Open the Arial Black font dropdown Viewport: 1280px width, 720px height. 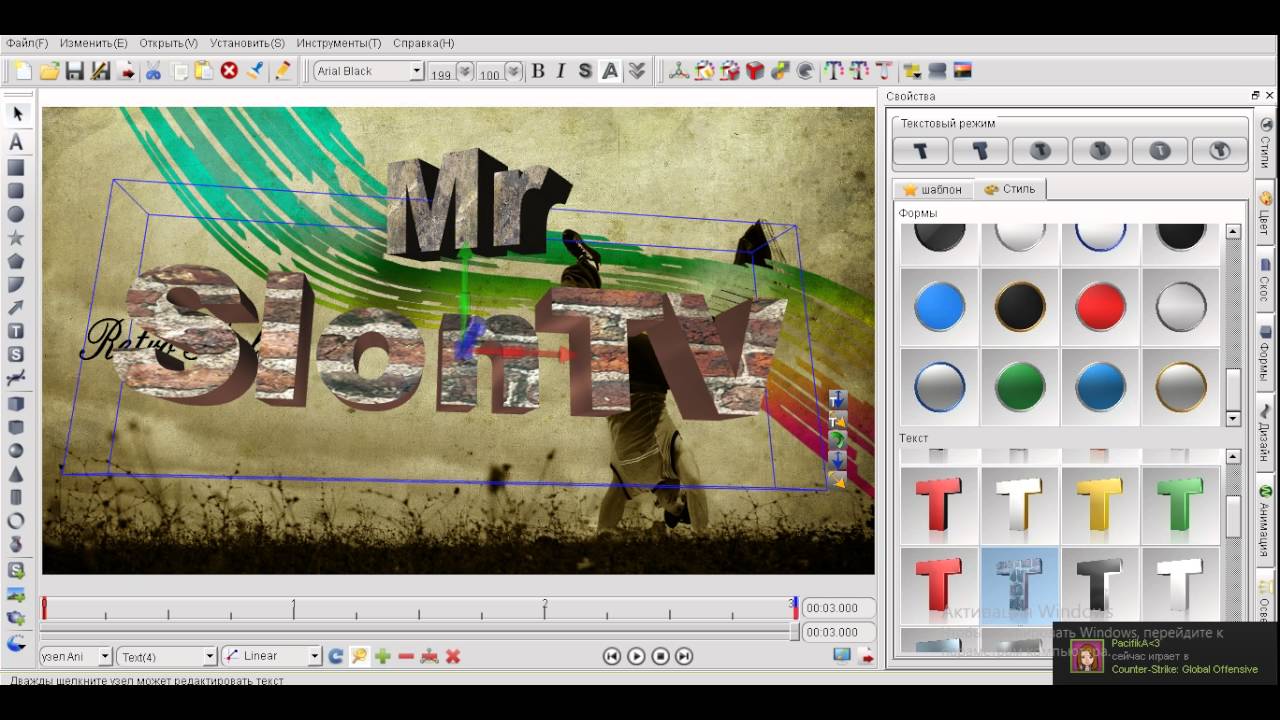tap(416, 71)
